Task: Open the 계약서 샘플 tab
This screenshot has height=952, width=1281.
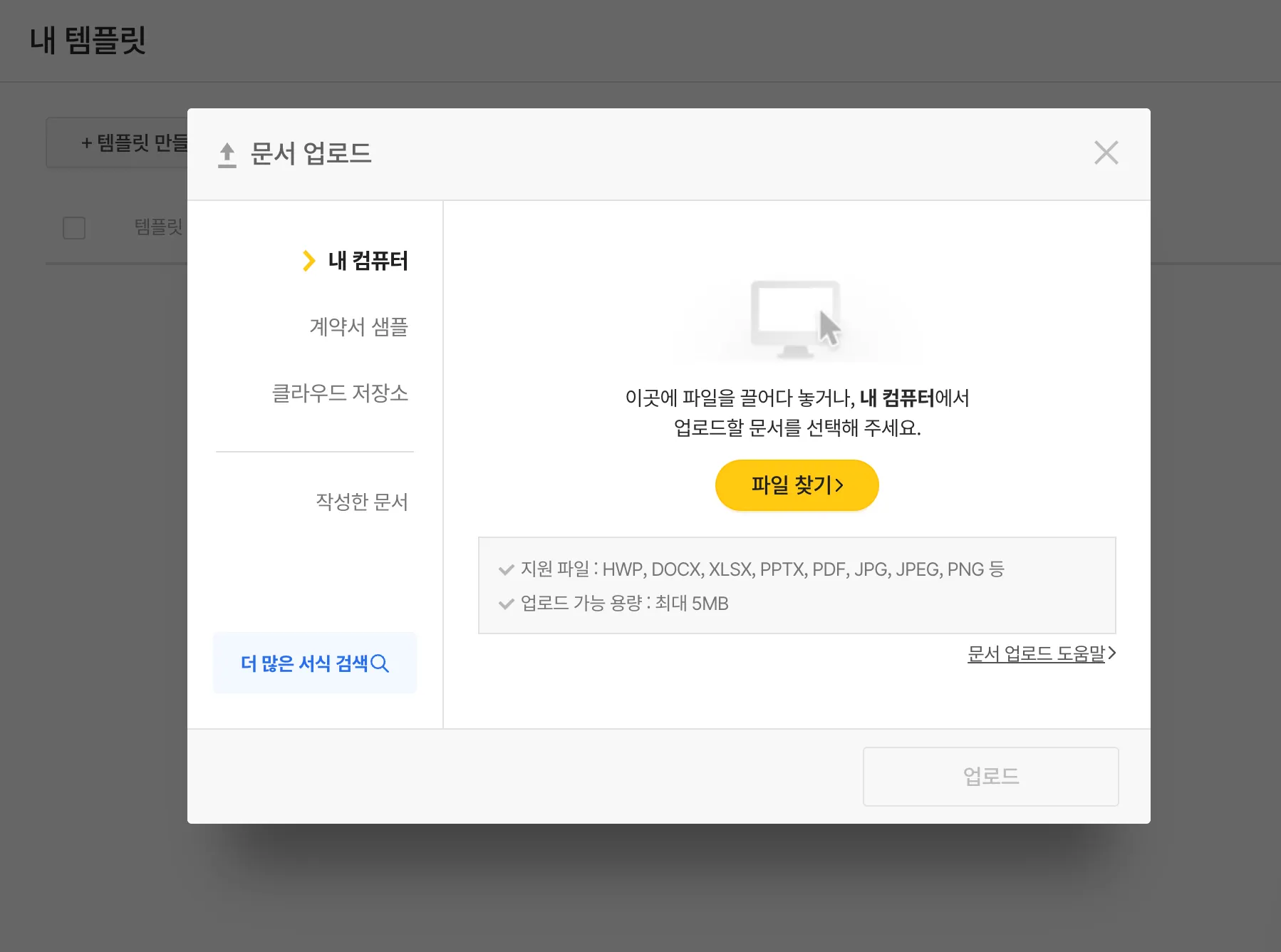Action: click(x=358, y=327)
